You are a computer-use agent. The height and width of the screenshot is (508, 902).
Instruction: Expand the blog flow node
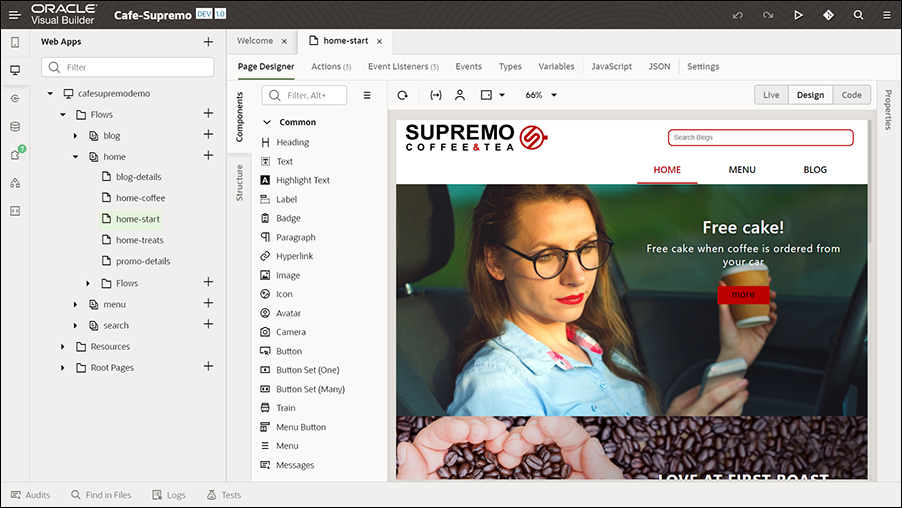click(75, 136)
